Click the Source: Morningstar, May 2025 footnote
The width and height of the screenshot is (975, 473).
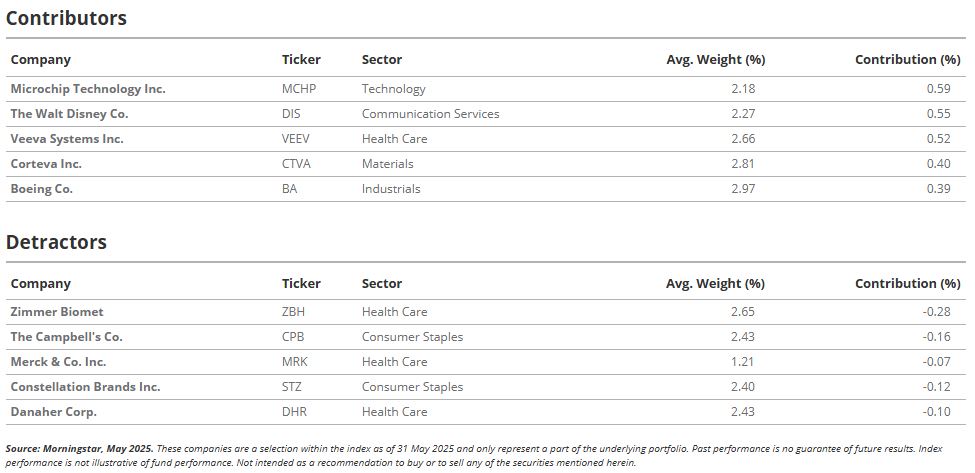pyautogui.click(x=80, y=448)
